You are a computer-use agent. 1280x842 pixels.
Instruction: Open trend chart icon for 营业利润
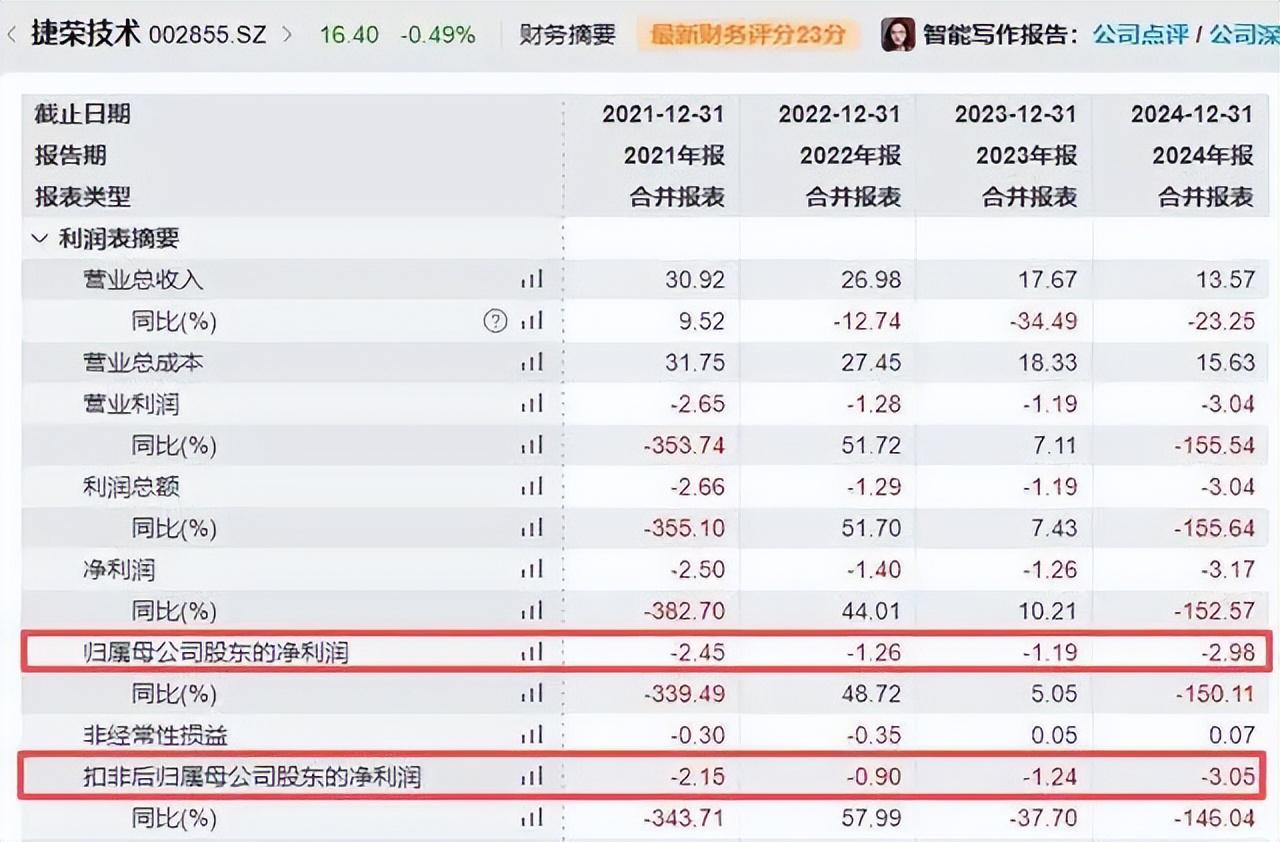(532, 404)
